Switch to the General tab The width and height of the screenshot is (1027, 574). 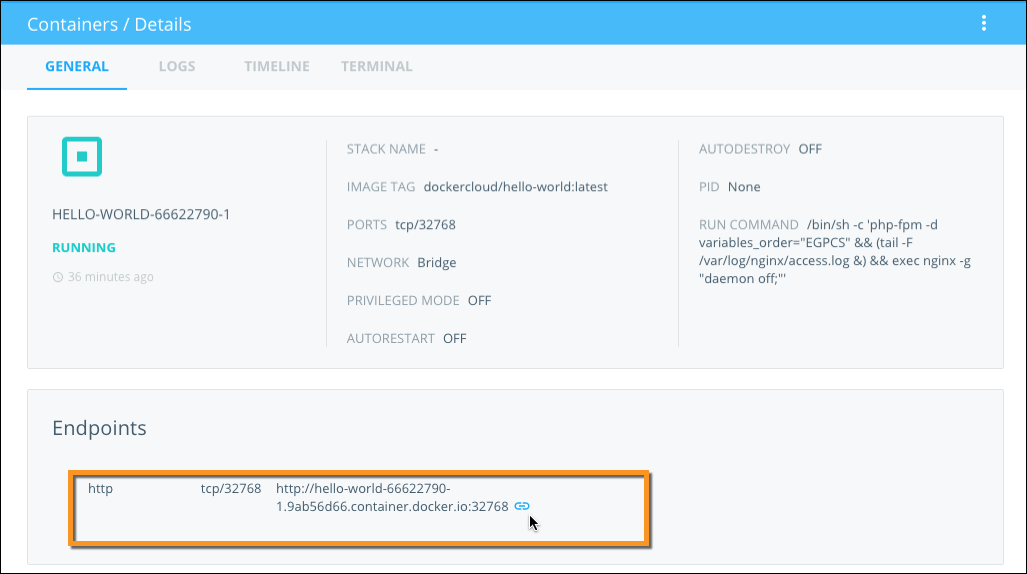pos(77,67)
